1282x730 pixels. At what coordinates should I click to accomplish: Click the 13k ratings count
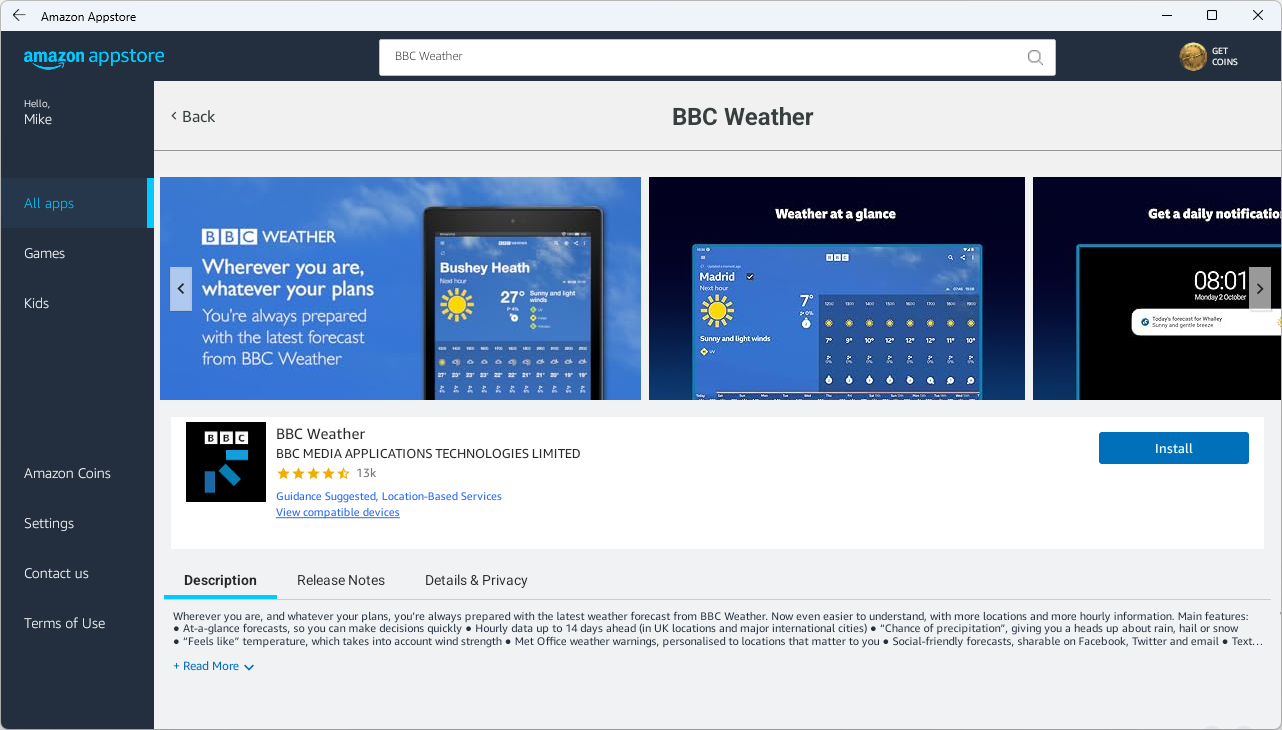[x=366, y=473]
